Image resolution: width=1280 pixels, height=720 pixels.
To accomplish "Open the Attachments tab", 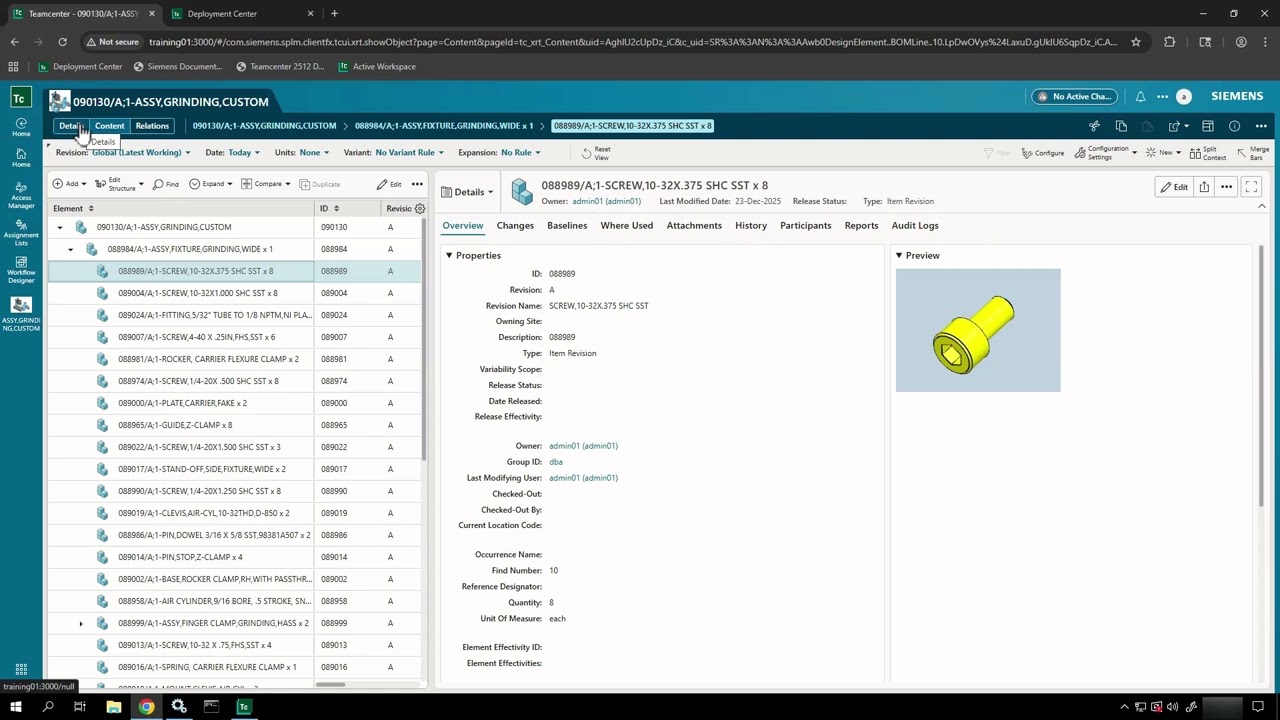I will (694, 226).
